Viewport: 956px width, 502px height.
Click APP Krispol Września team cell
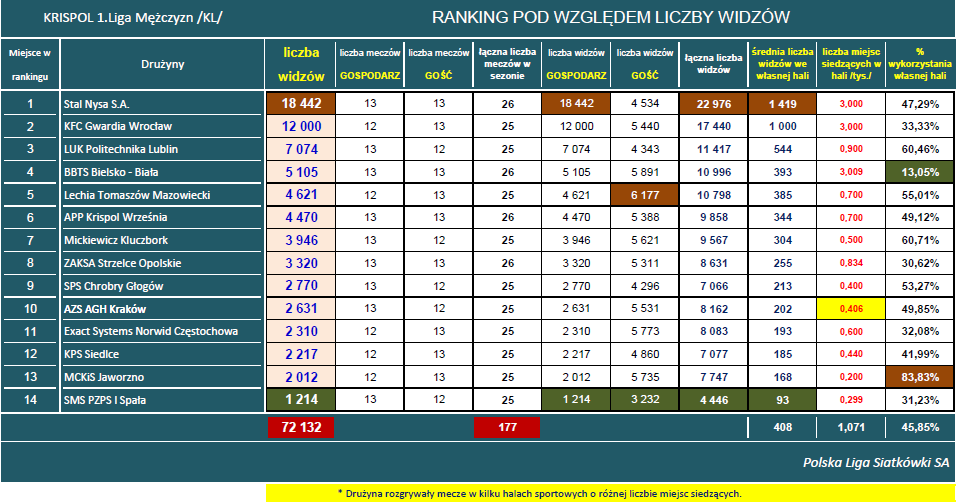click(x=115, y=217)
